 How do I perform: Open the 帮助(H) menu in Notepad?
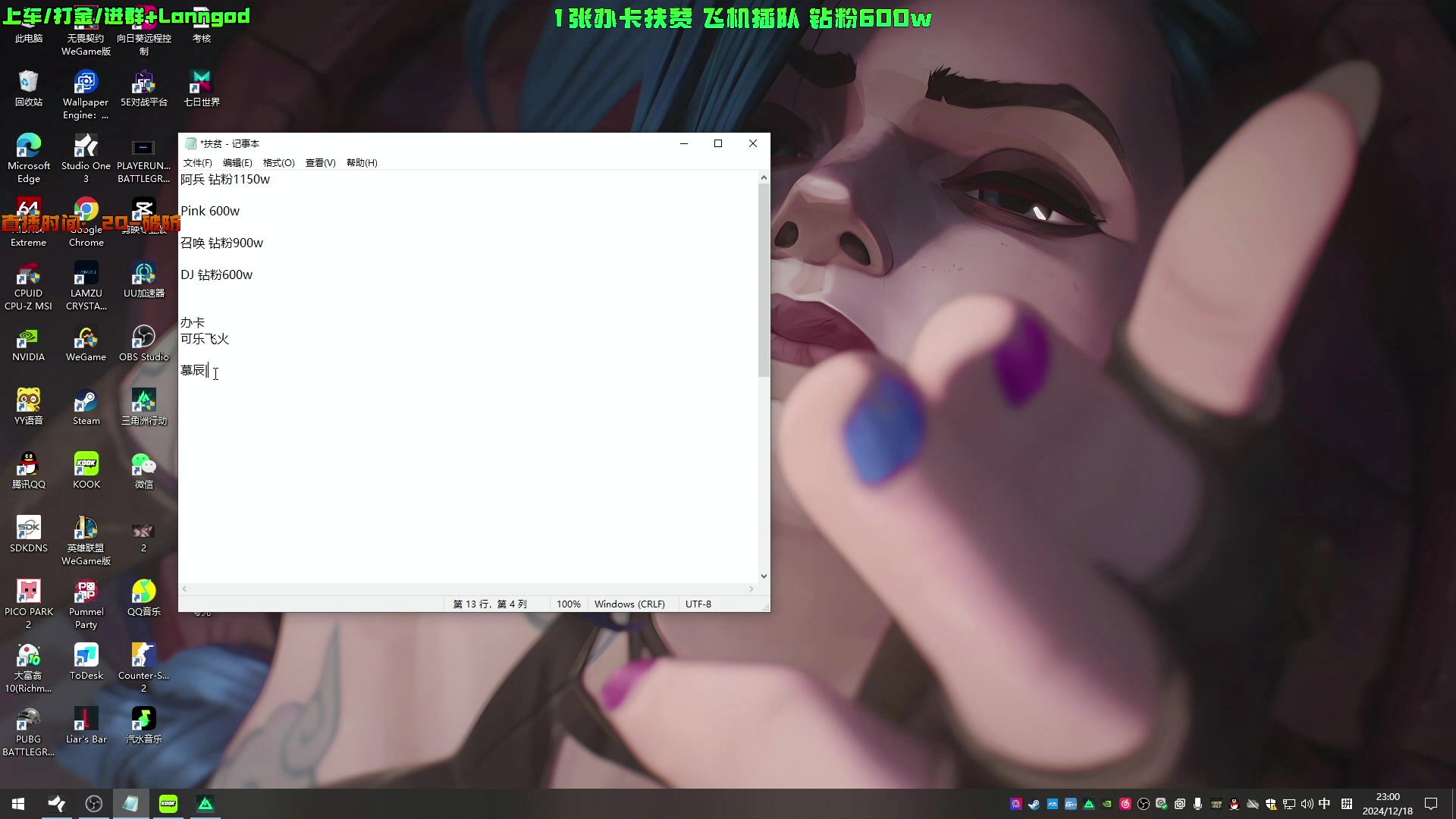362,163
